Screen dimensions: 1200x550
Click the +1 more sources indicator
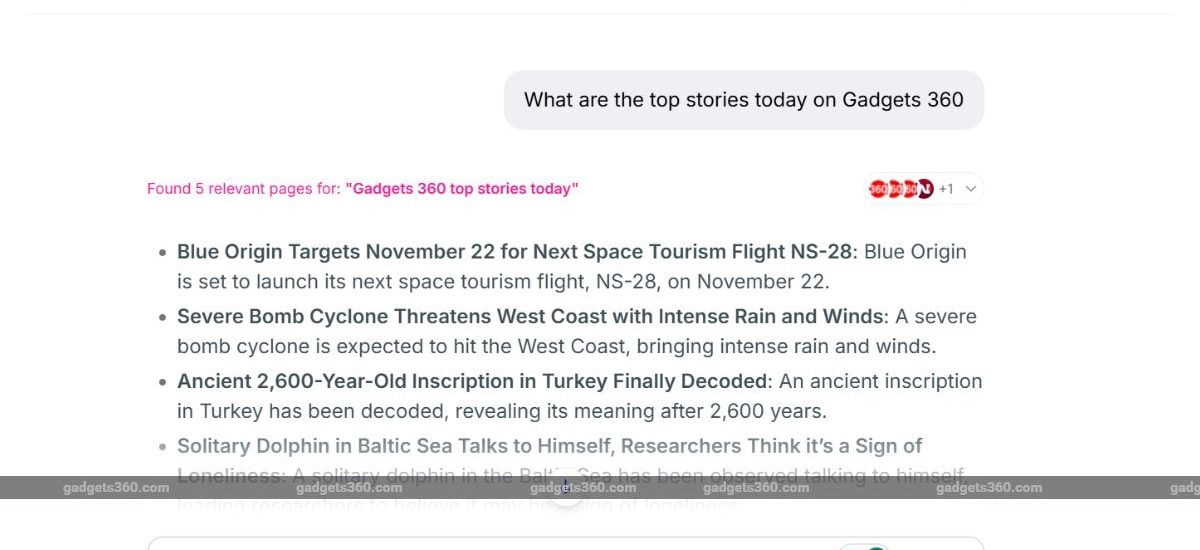(x=946, y=189)
